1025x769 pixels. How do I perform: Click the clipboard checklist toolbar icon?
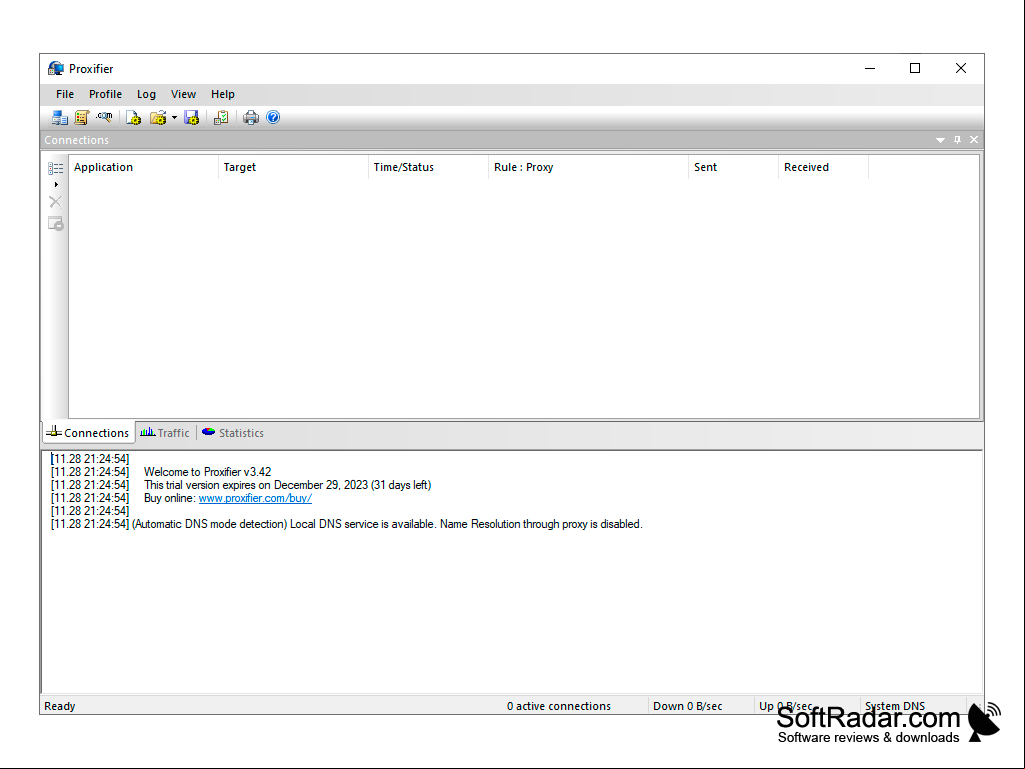221,118
